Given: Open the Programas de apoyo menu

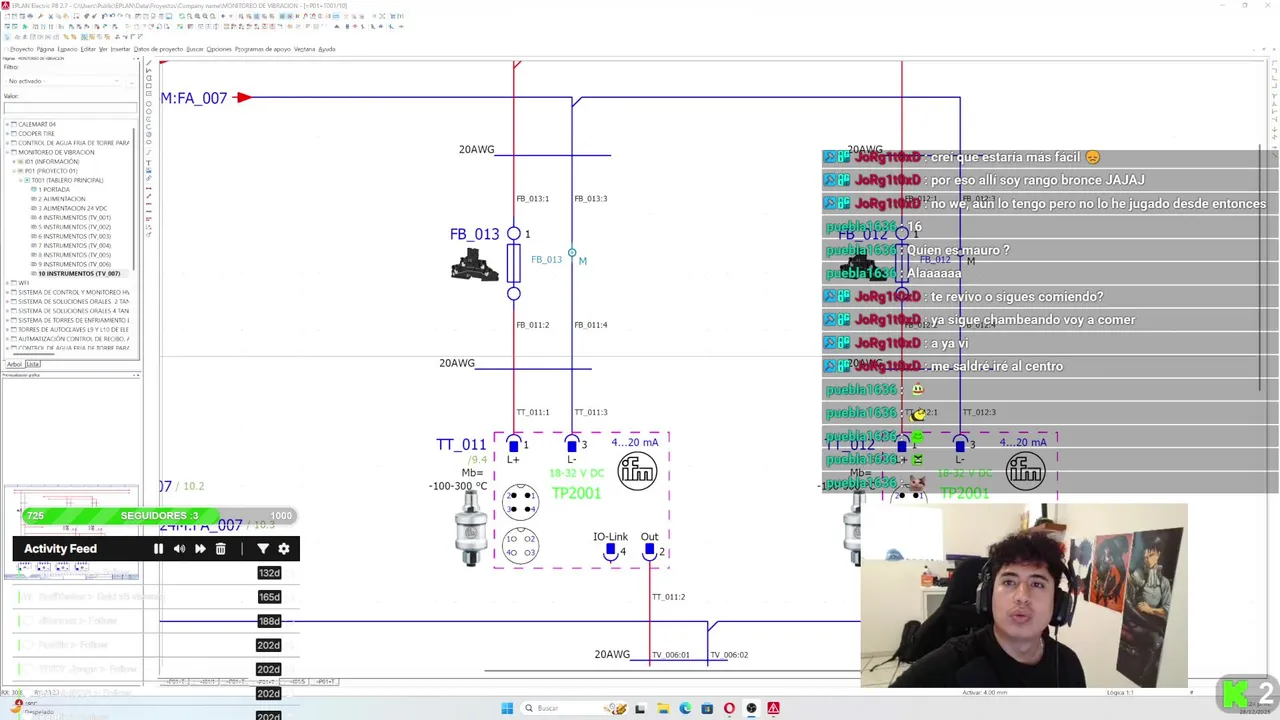Looking at the screenshot, I should pyautogui.click(x=263, y=49).
